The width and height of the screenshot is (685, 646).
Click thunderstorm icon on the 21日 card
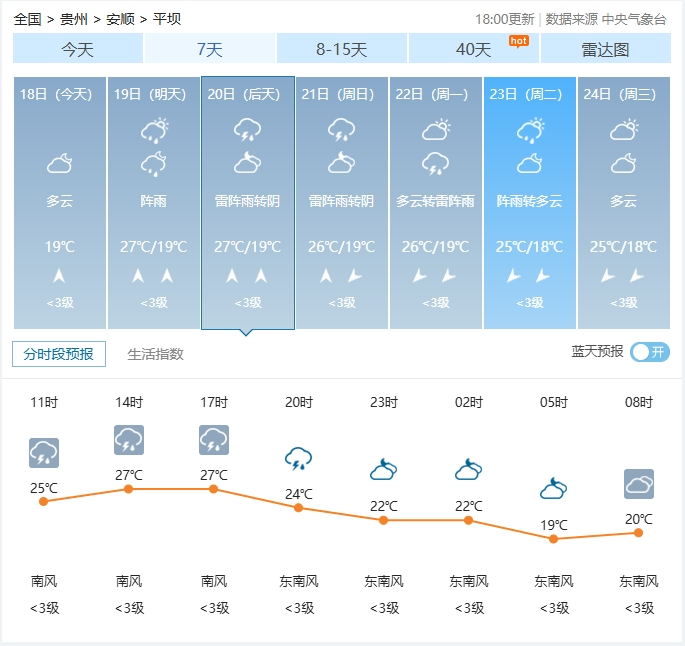(x=341, y=130)
